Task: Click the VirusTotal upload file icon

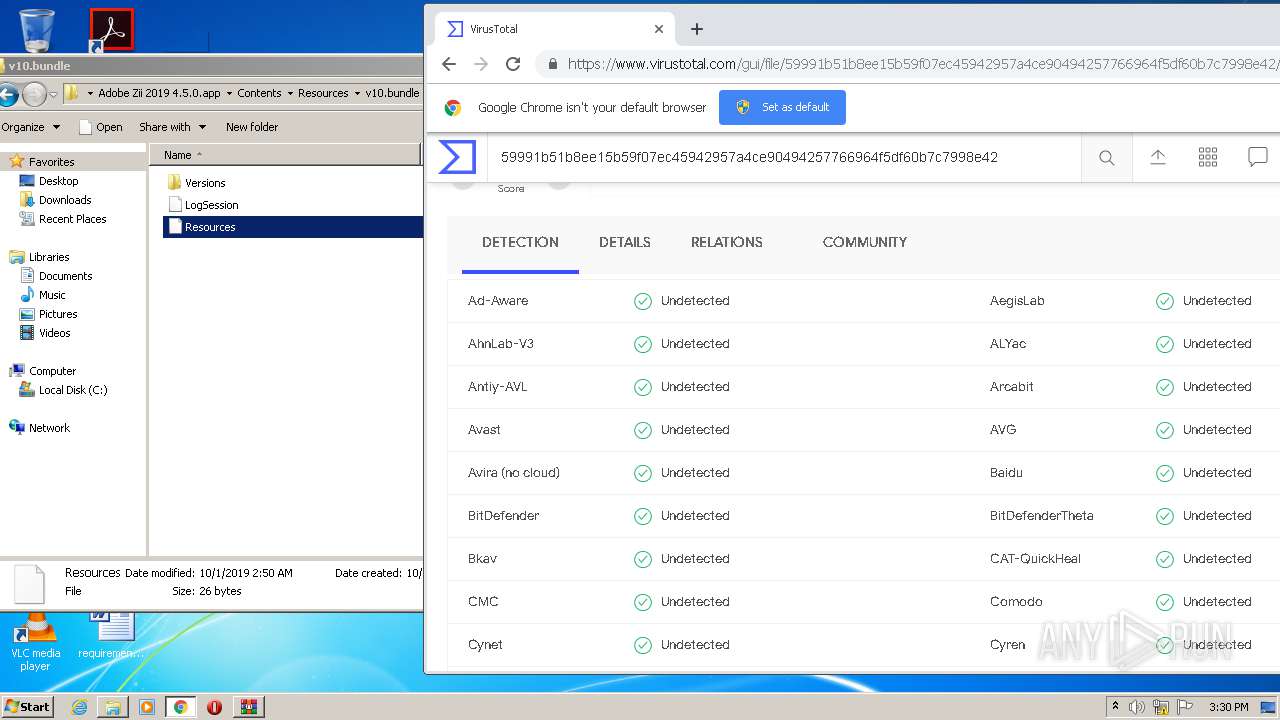Action: click(1158, 157)
